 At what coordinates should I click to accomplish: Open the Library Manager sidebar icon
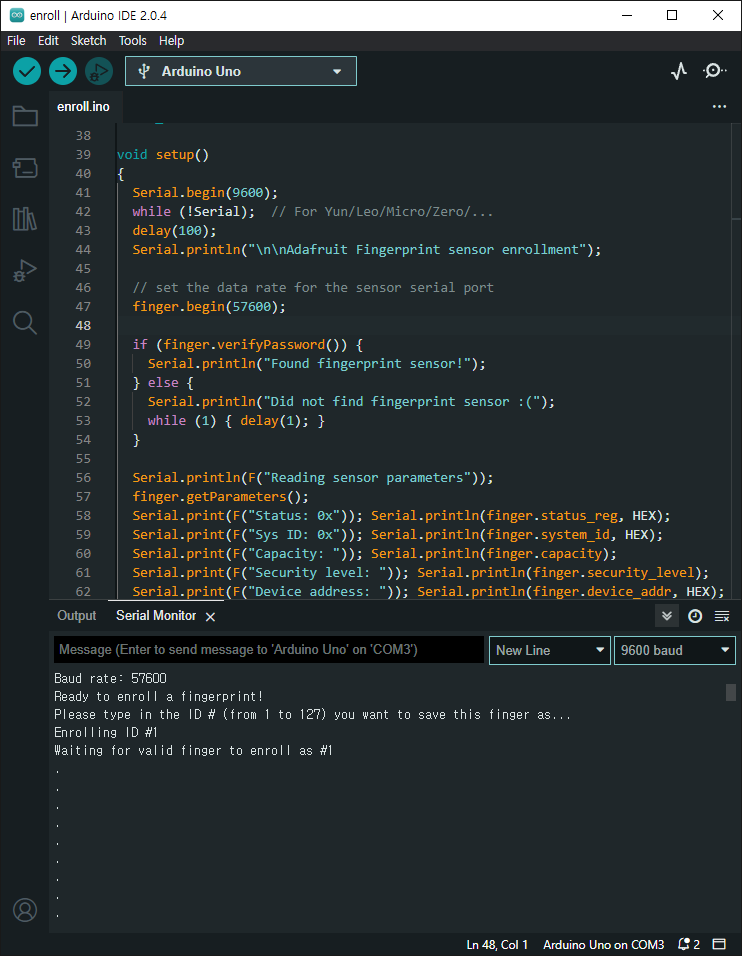pyautogui.click(x=25, y=218)
